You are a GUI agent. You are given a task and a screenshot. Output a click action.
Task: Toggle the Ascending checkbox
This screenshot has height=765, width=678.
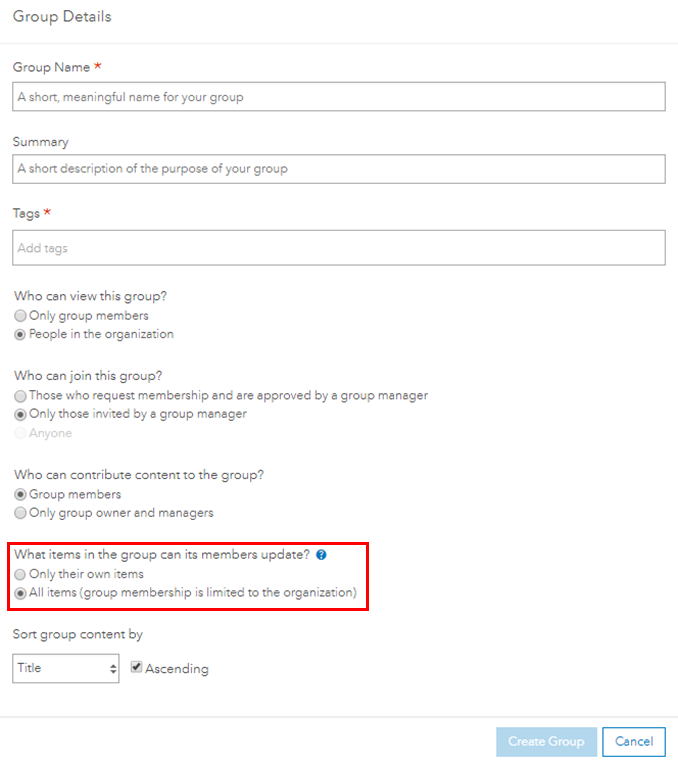tap(136, 667)
